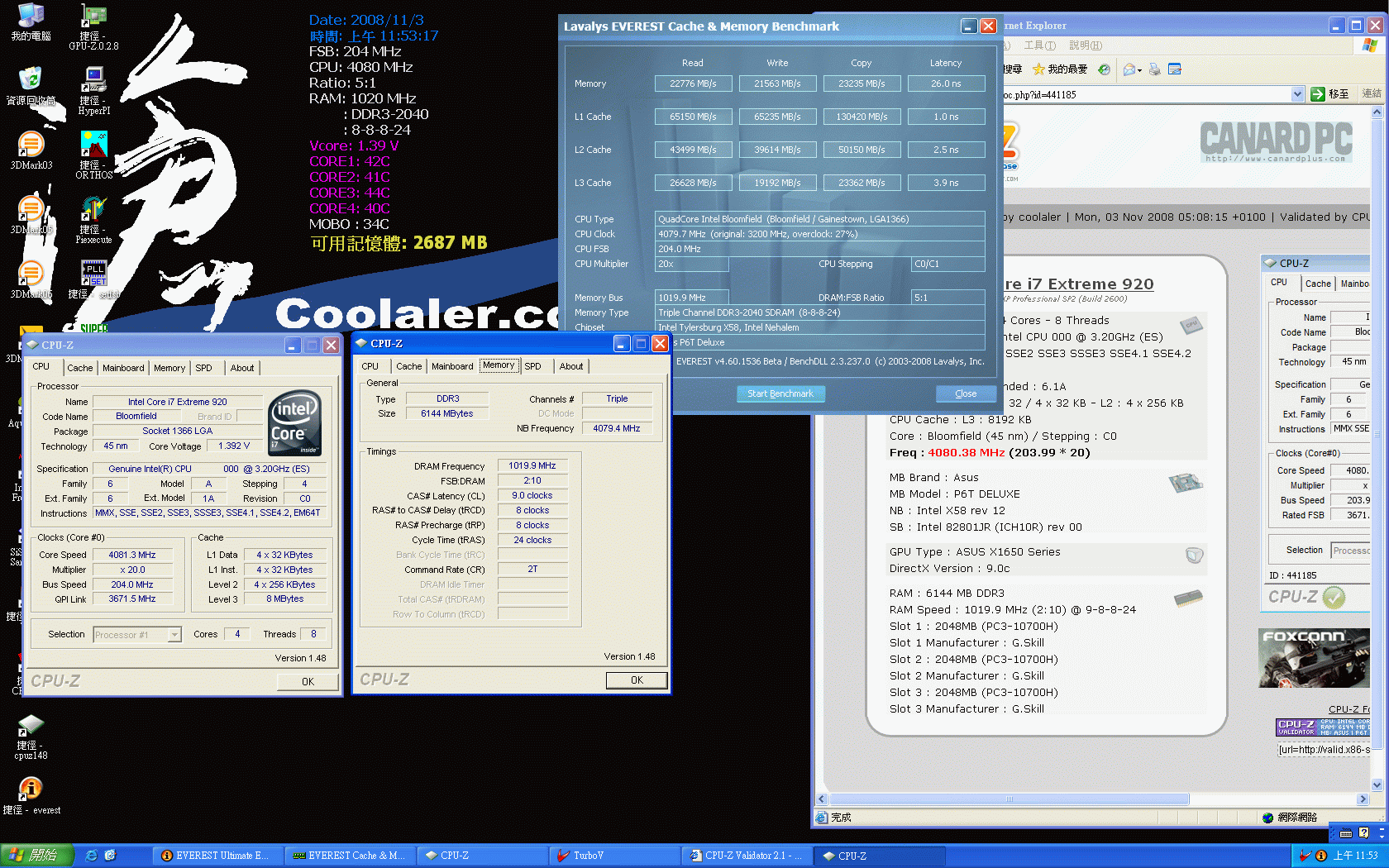
Task: Click the IE horizontal scrollbar thumb
Action: pos(1009,799)
